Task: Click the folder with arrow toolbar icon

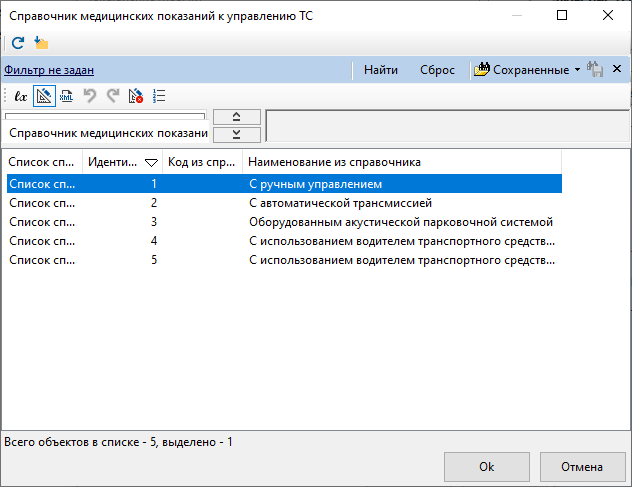Action: [41, 43]
